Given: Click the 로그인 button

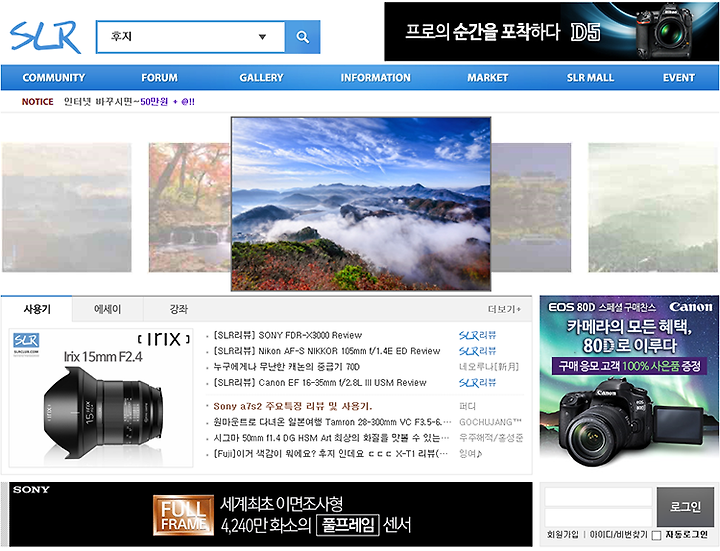Looking at the screenshot, I should click(x=685, y=507).
